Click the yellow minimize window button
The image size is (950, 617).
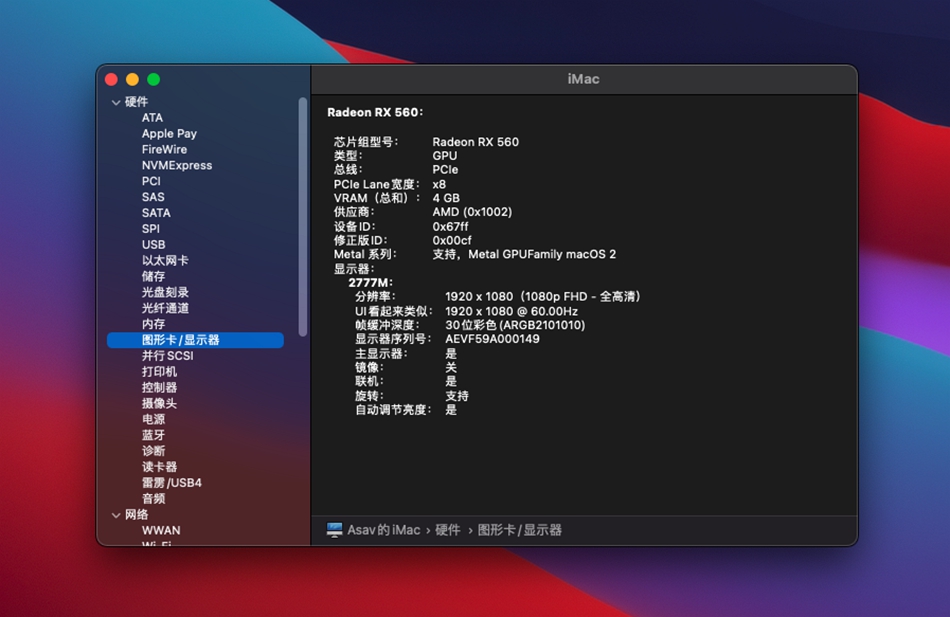point(132,79)
